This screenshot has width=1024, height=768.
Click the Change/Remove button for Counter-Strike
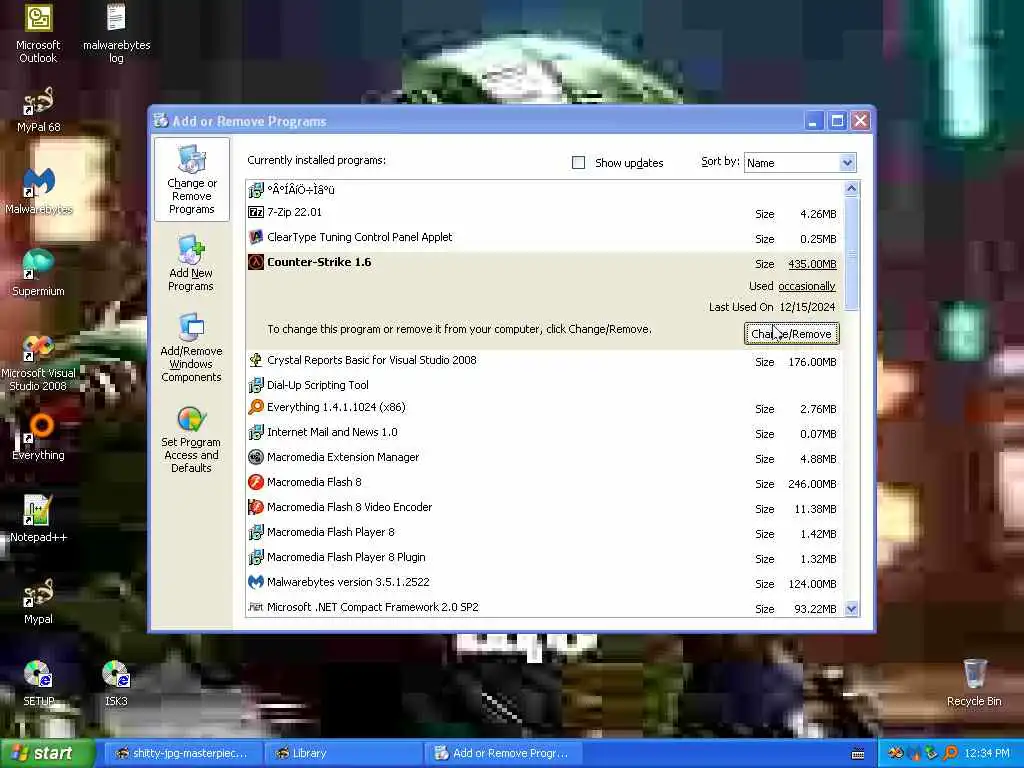point(792,334)
